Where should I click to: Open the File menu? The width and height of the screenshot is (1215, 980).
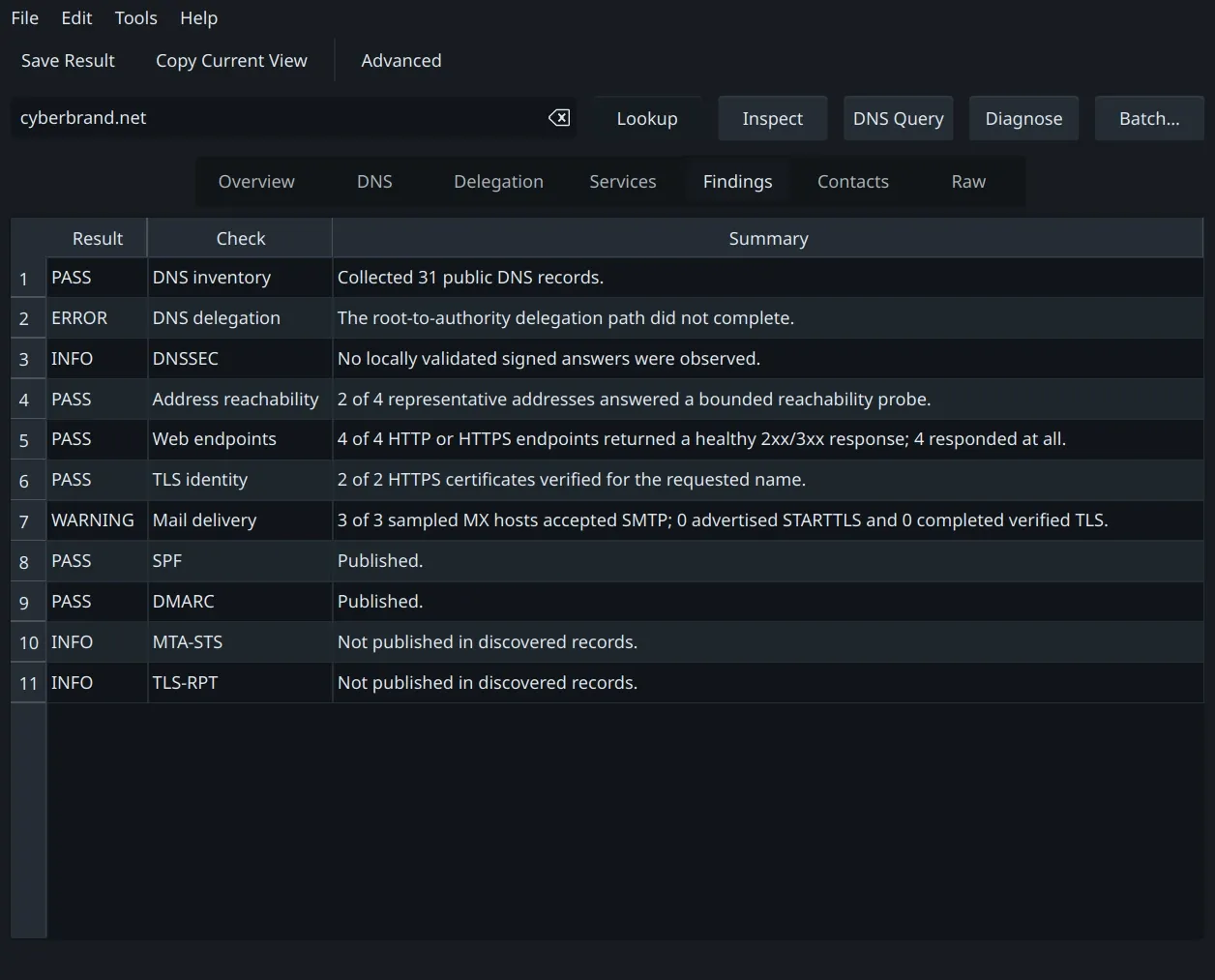(25, 18)
